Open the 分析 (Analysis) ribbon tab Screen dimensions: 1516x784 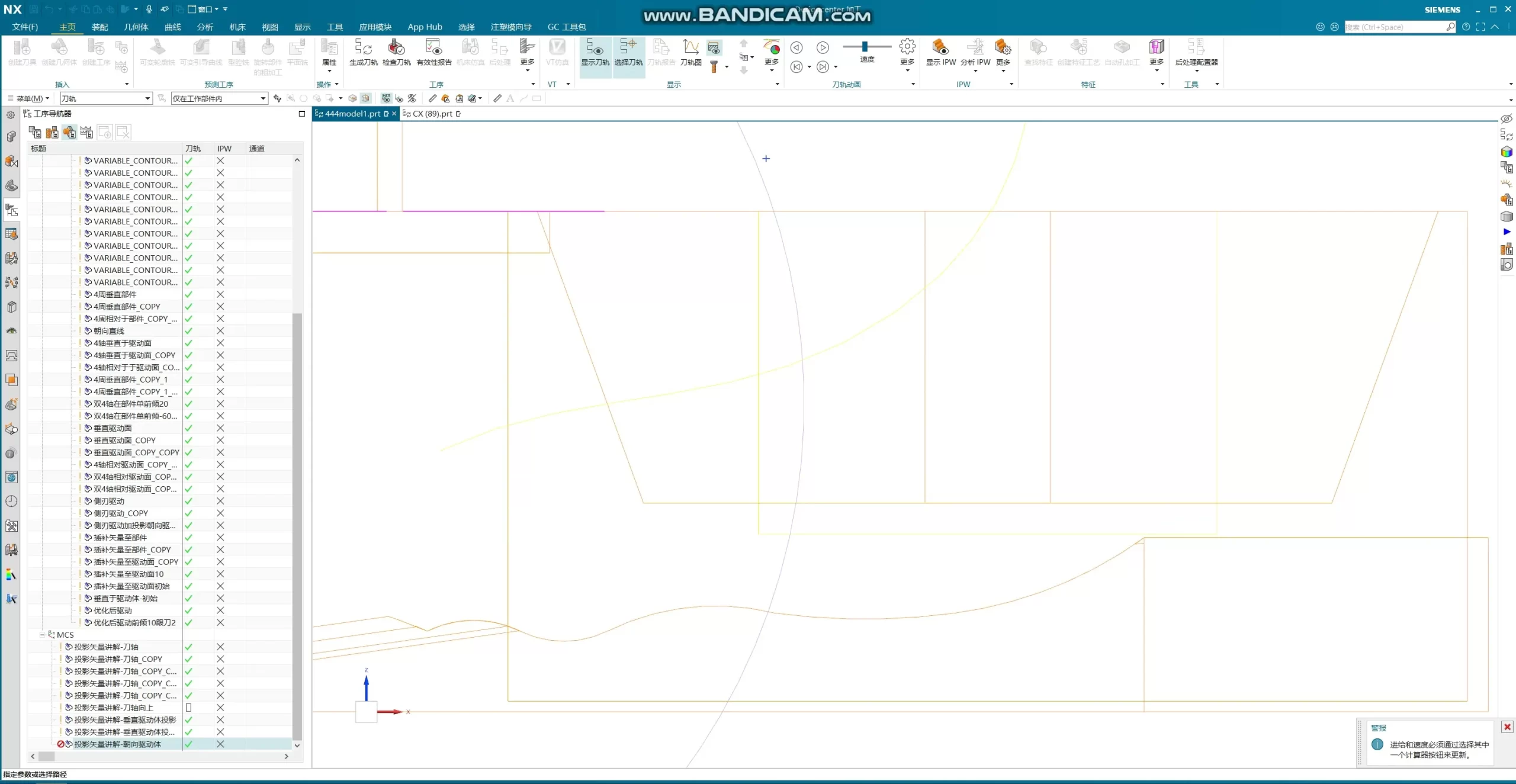[x=205, y=27]
